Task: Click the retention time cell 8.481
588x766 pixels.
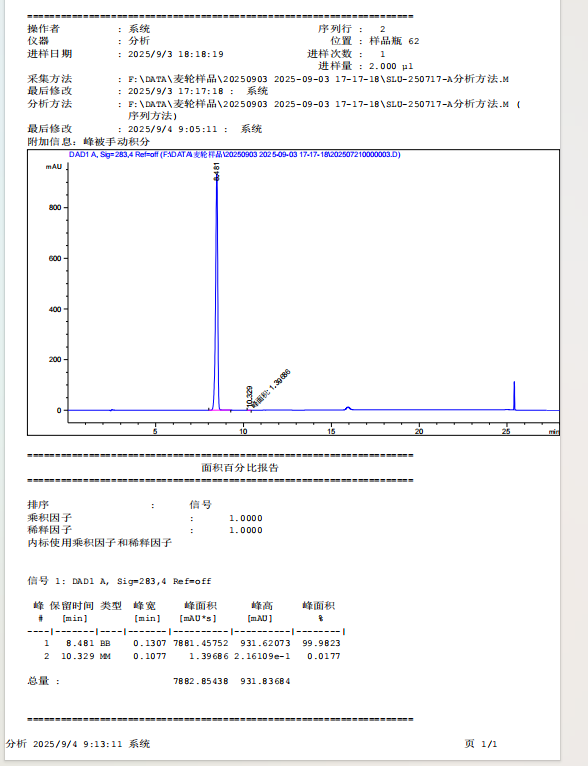Action: (80, 643)
